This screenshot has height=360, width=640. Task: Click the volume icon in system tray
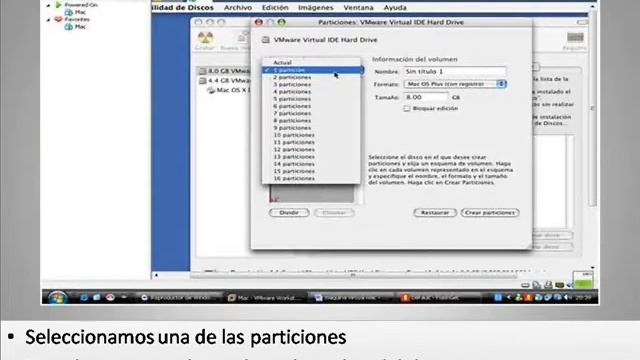coord(567,298)
